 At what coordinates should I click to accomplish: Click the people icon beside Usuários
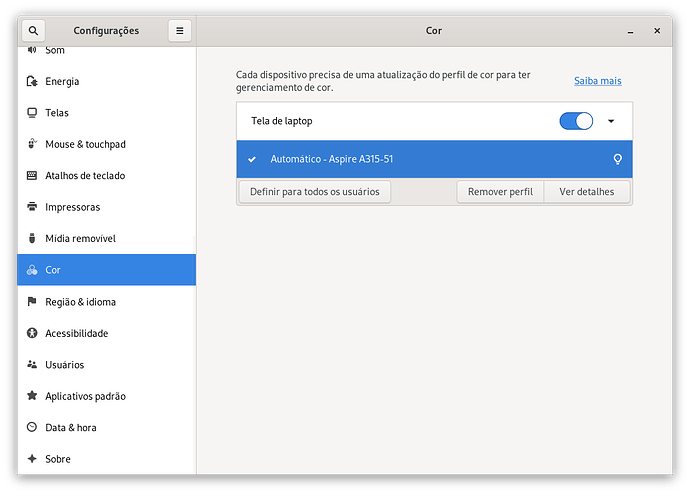point(32,364)
